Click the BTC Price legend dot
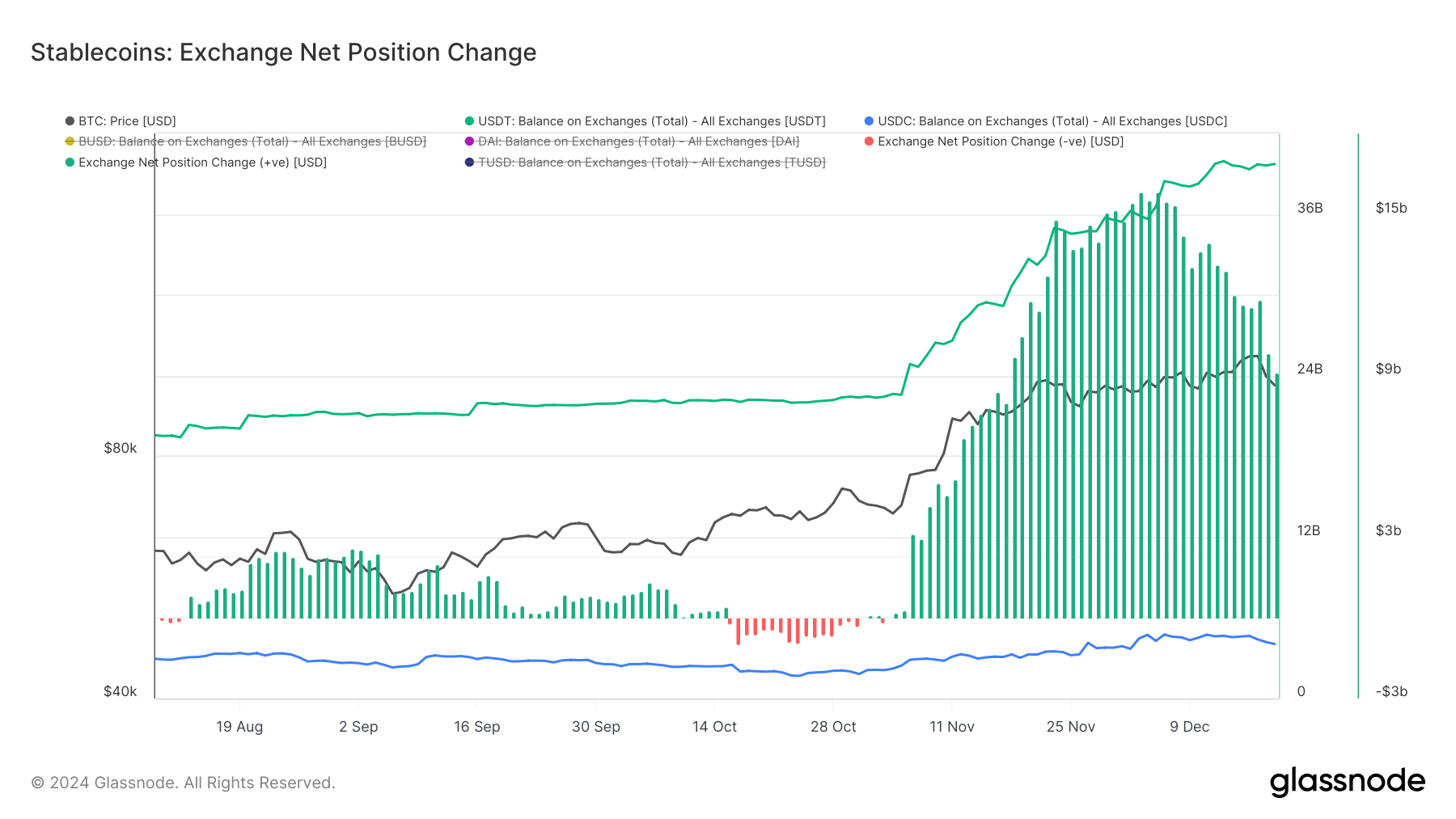The width and height of the screenshot is (1456, 819). click(70, 121)
